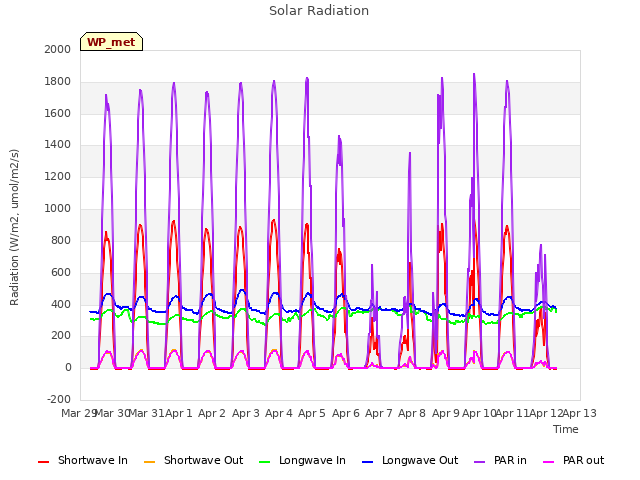Click the green Longwave In legend swatch
This screenshot has height=480, width=640.
point(264,462)
